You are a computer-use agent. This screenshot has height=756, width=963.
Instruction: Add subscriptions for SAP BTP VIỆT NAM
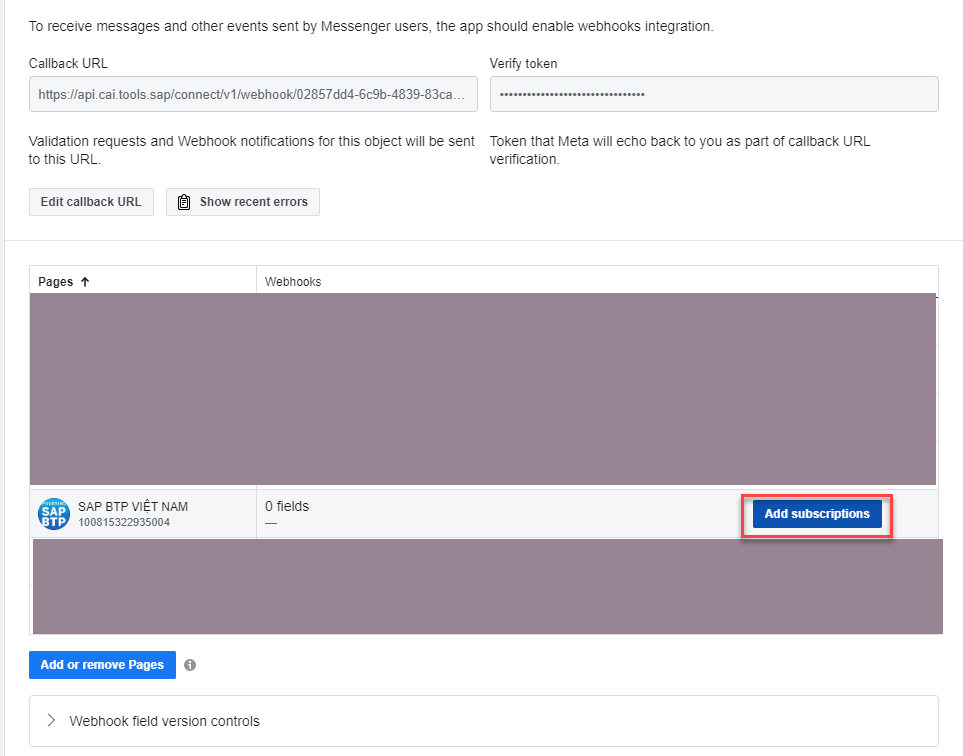(x=816, y=514)
